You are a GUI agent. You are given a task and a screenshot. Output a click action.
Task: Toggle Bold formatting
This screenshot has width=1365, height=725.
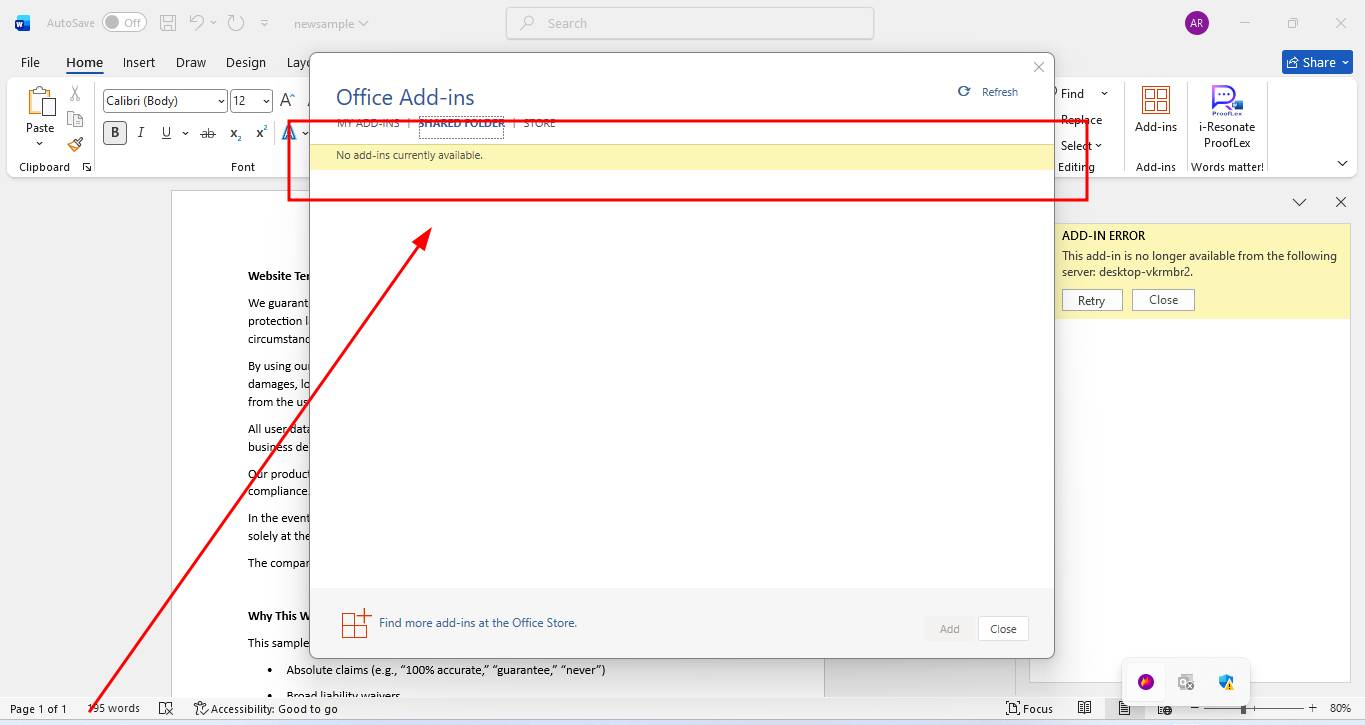(115, 133)
